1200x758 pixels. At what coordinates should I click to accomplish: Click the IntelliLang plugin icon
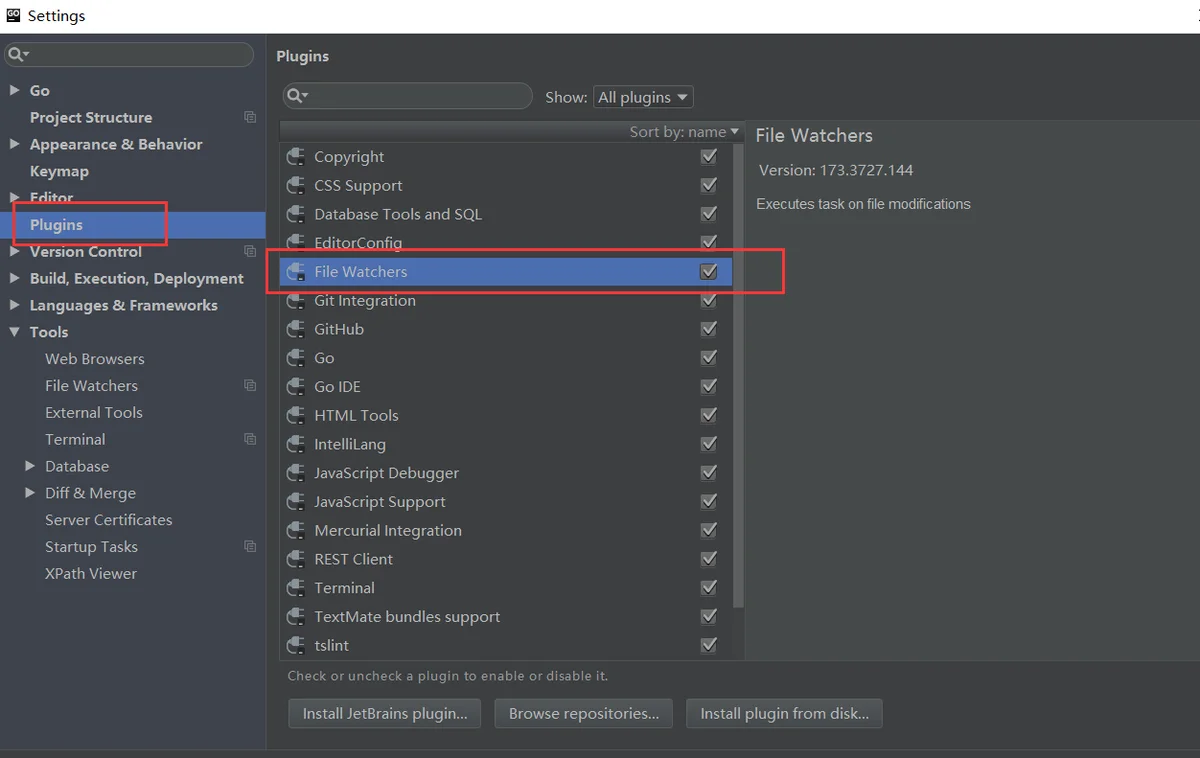[295, 444]
